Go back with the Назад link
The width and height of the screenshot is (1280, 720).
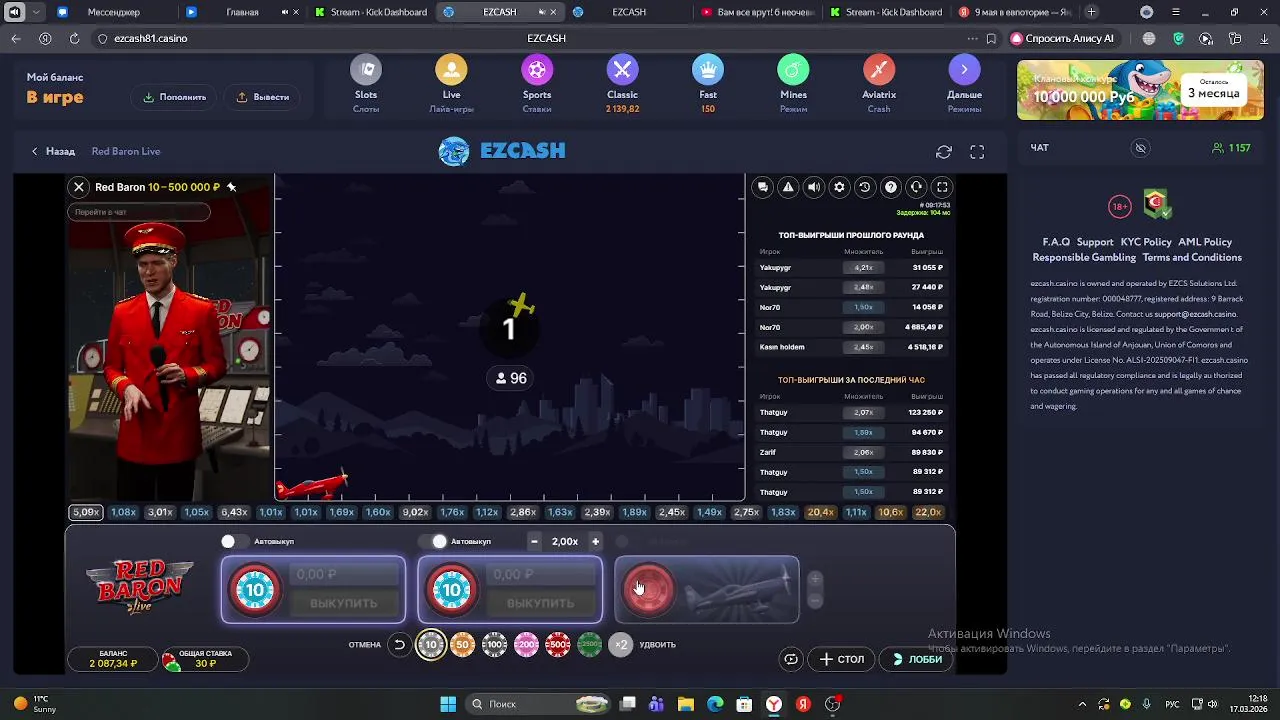[x=53, y=151]
